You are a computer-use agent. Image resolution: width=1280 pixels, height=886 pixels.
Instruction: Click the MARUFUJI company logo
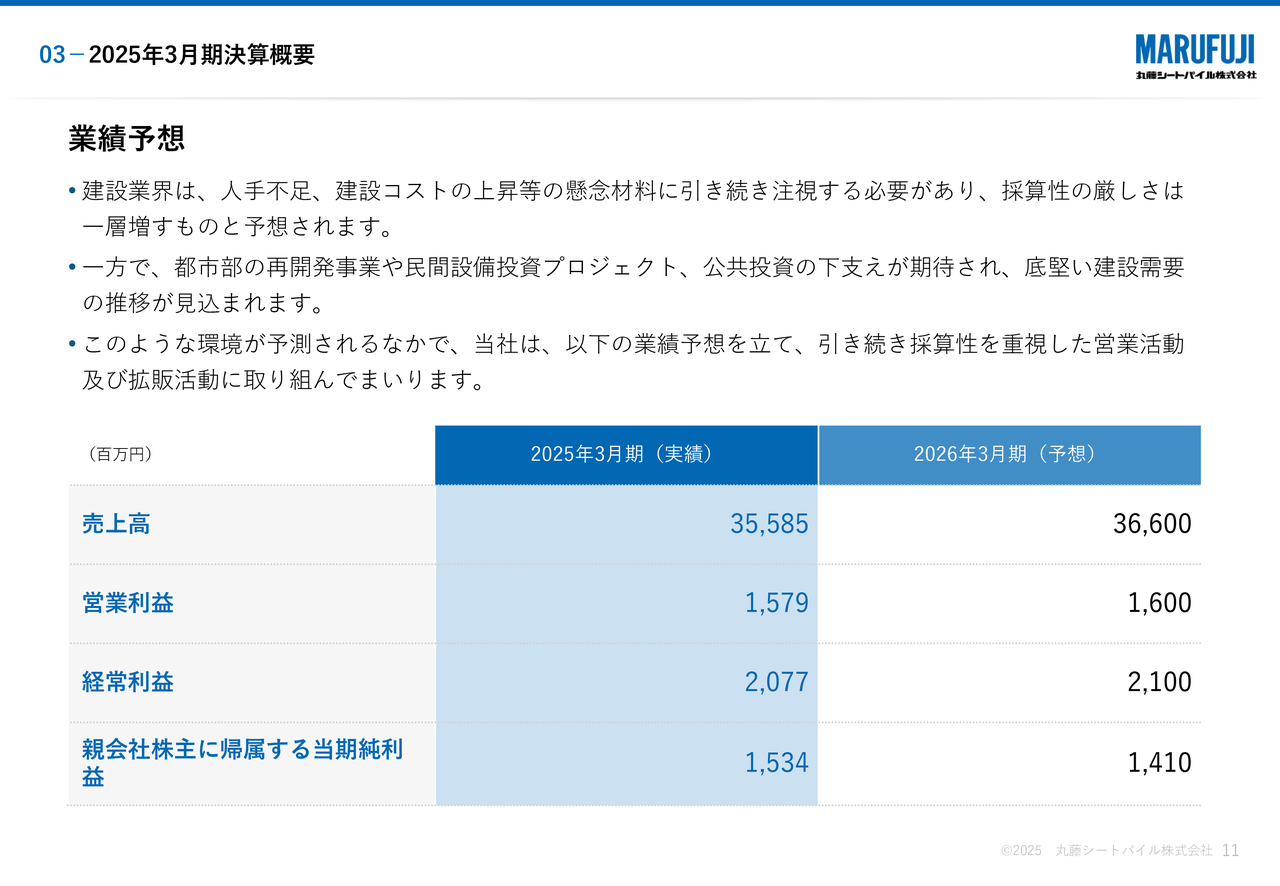[1195, 57]
